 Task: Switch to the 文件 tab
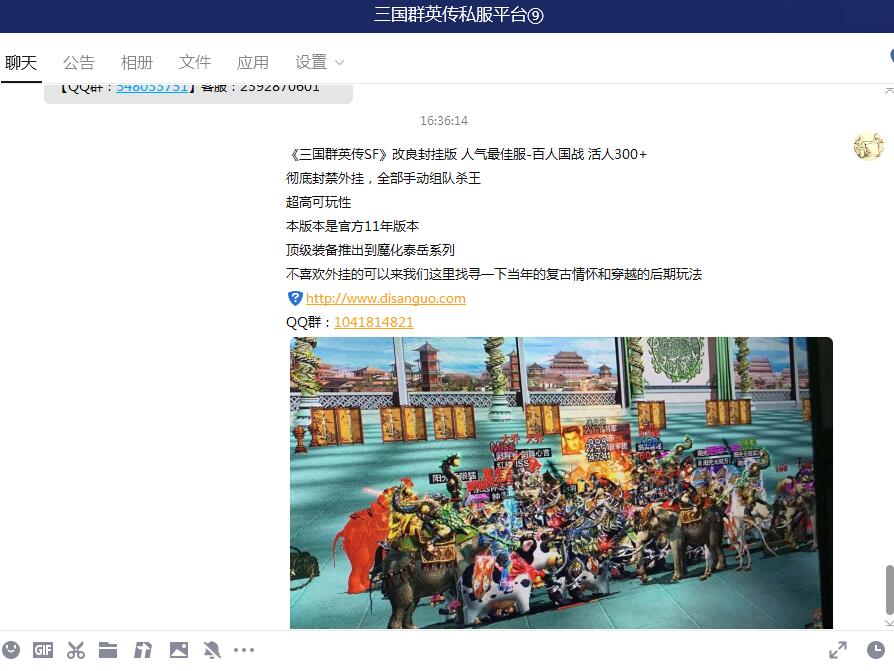(x=195, y=63)
